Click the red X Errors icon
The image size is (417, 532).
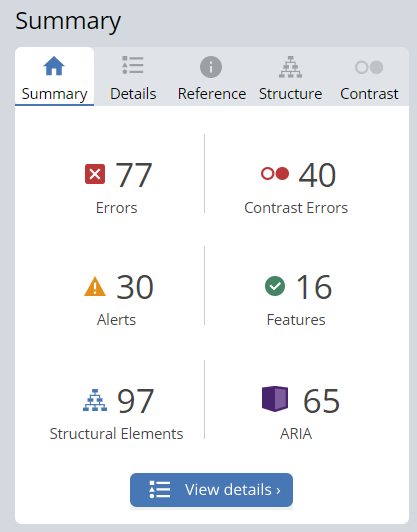95,174
